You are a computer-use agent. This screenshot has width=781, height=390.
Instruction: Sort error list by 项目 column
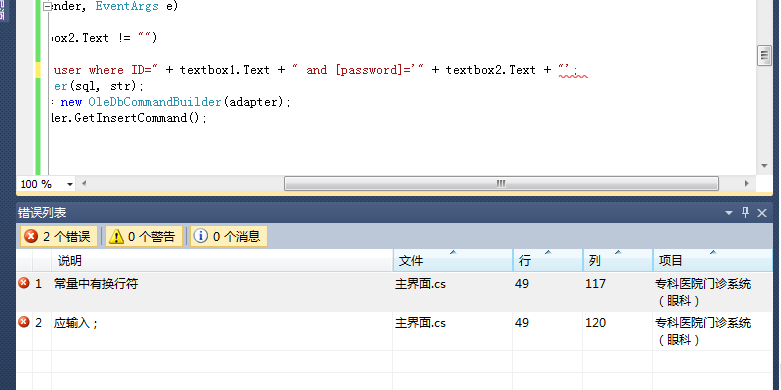713,260
